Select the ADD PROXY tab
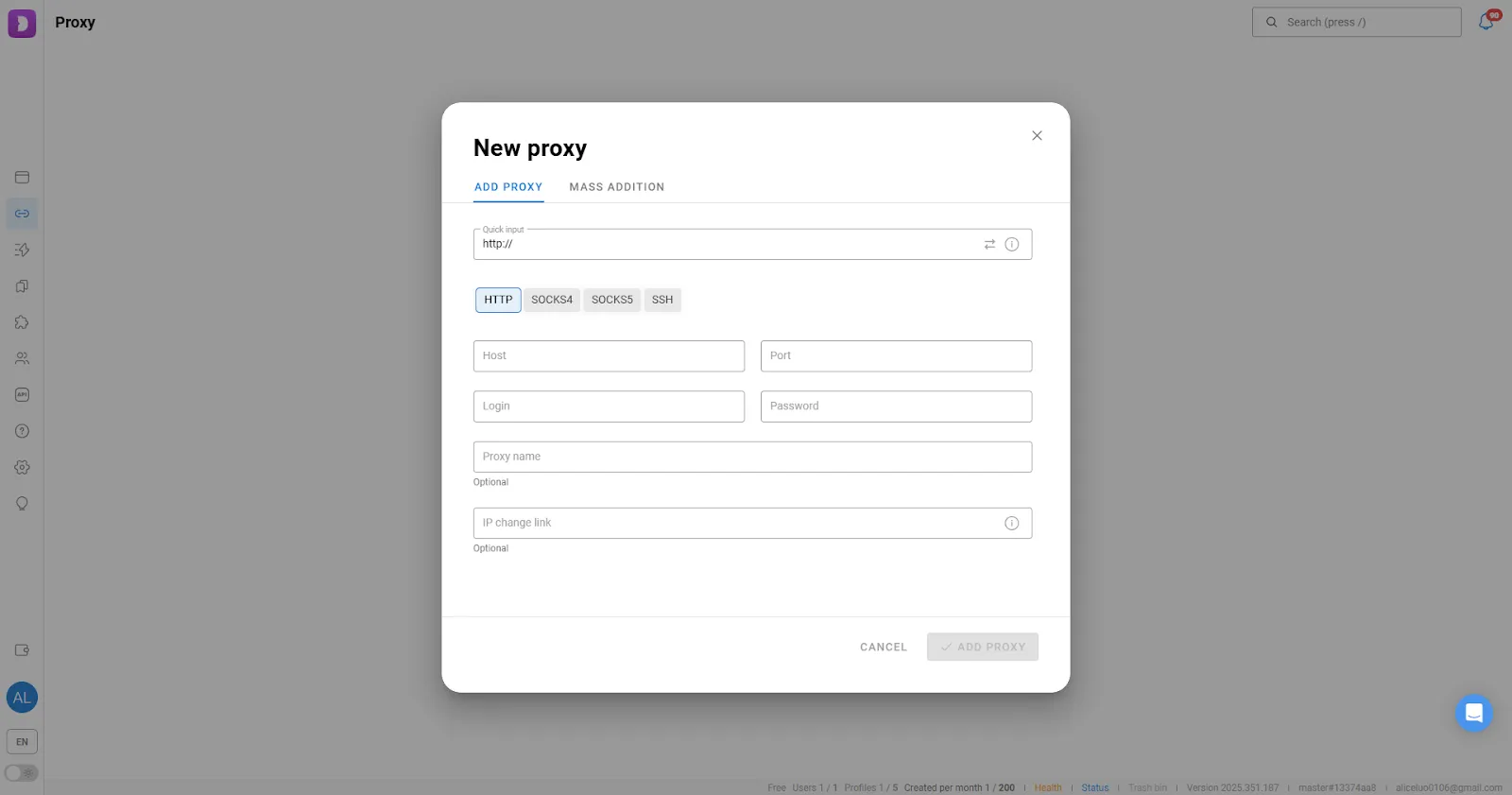 click(x=507, y=186)
